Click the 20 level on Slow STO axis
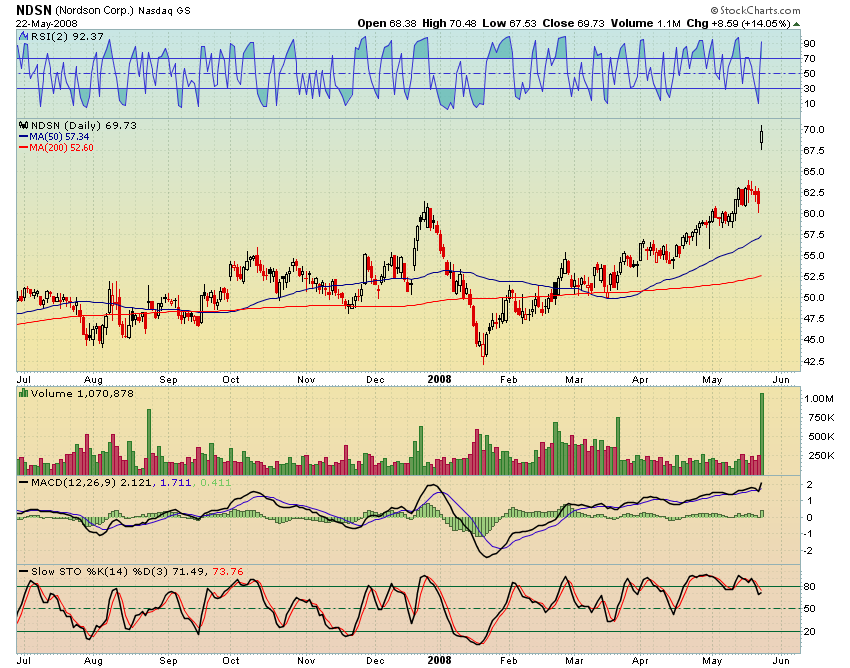 pos(809,632)
